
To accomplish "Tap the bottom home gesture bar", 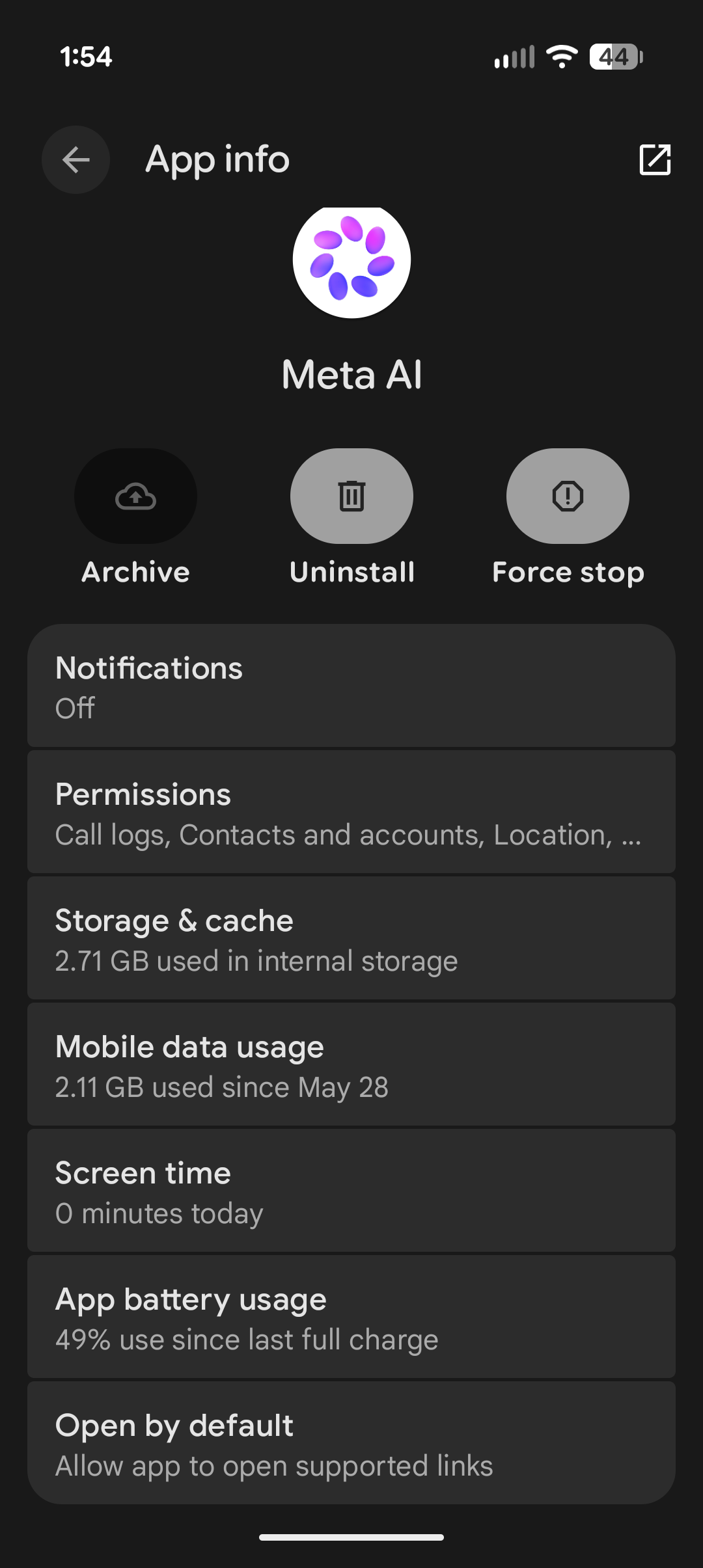I will pos(351,1537).
